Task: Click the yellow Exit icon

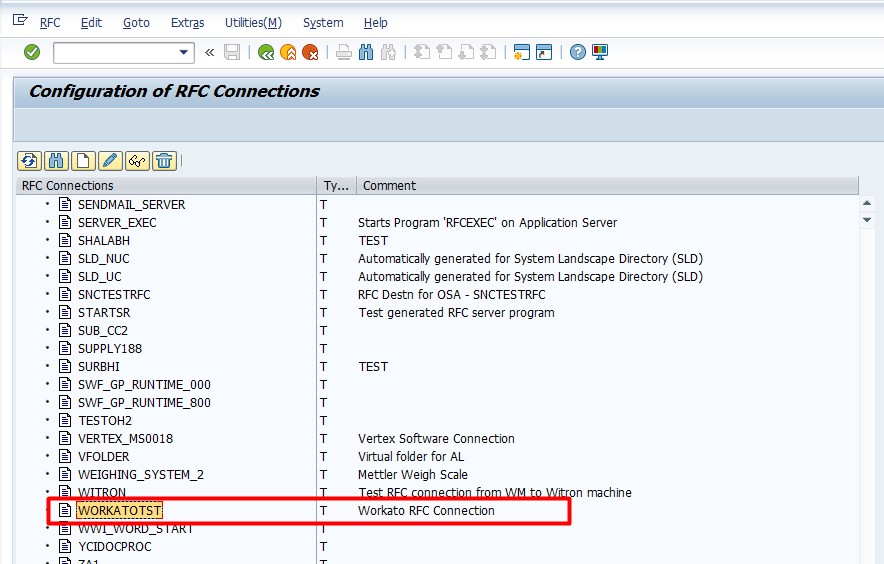Action: (288, 52)
